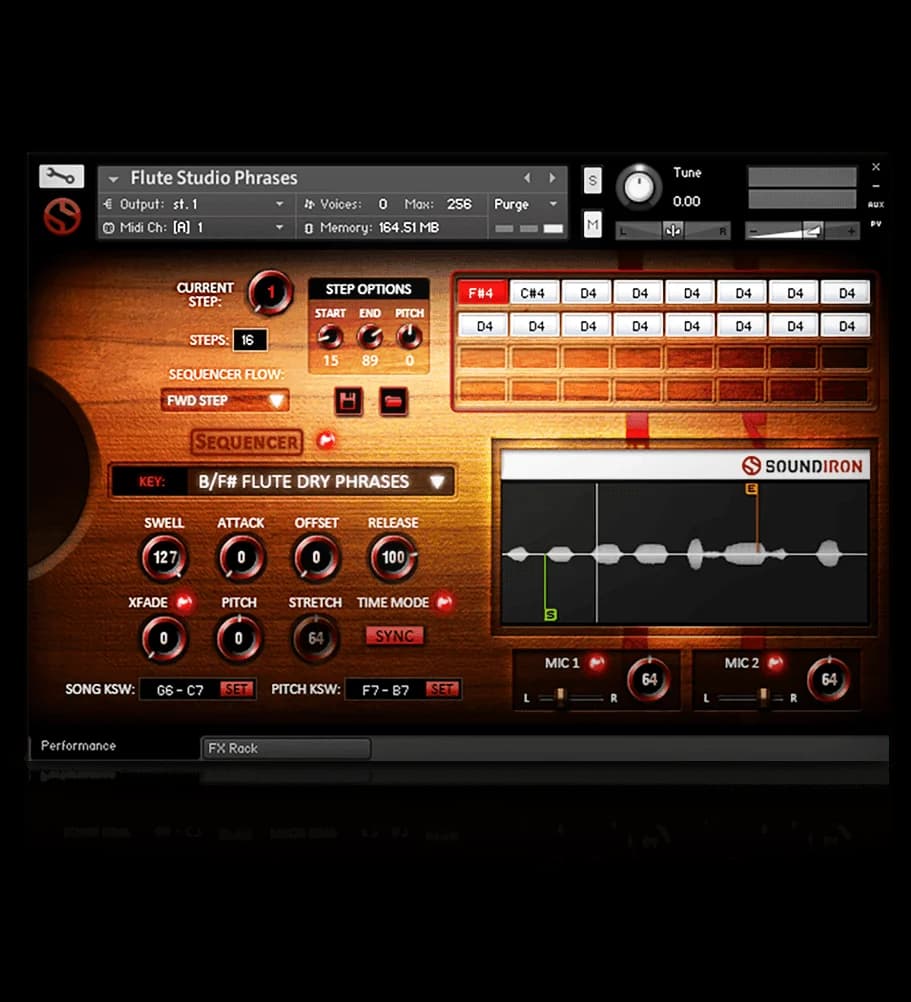Screen dimensions: 911x1002
Task: Go to previous instrument using left arrow
Action: click(x=528, y=178)
